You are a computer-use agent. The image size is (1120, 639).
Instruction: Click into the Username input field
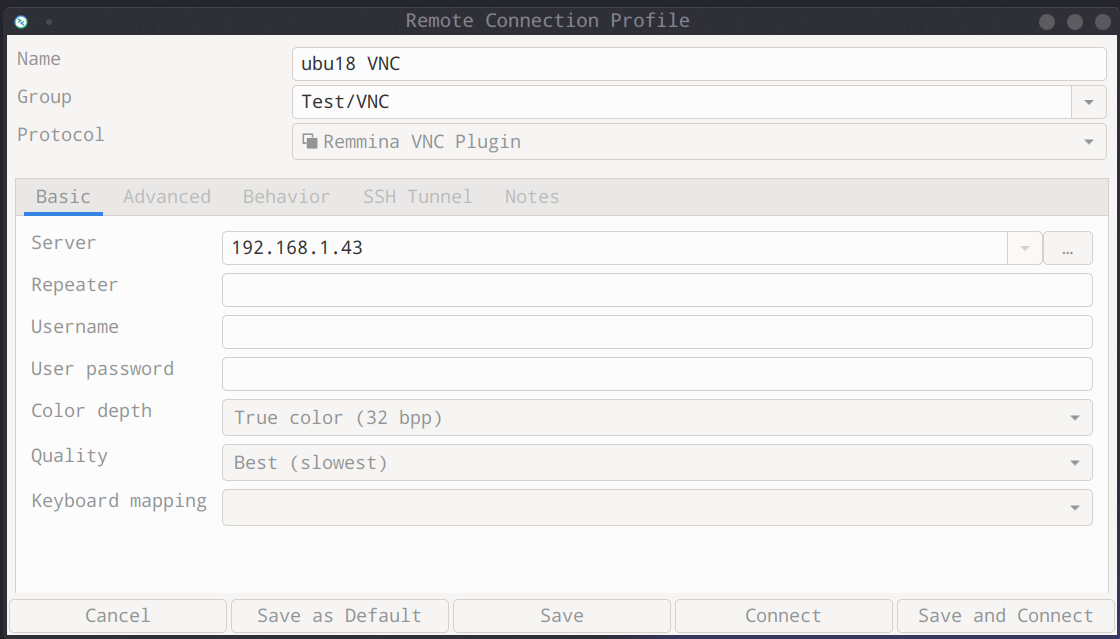tap(656, 332)
